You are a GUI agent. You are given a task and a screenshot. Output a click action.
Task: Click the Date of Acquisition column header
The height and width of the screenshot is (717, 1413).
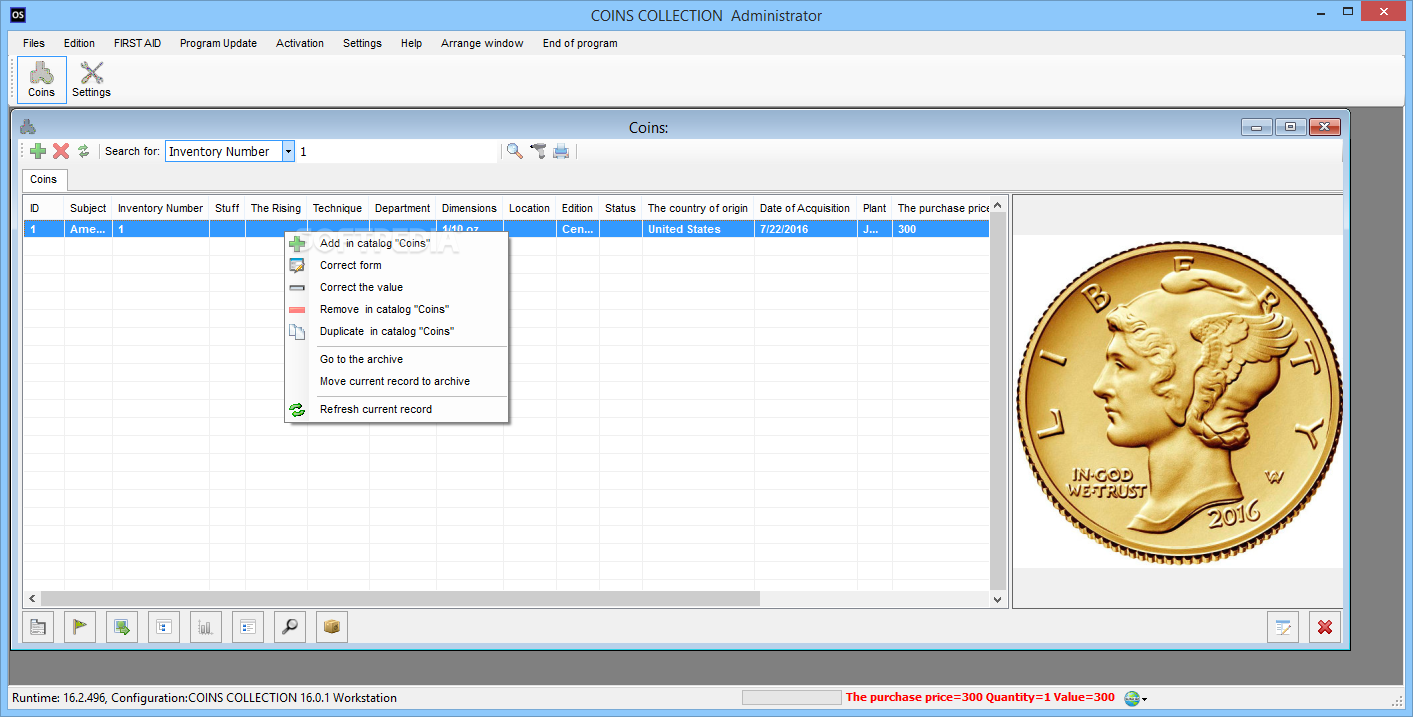point(805,208)
